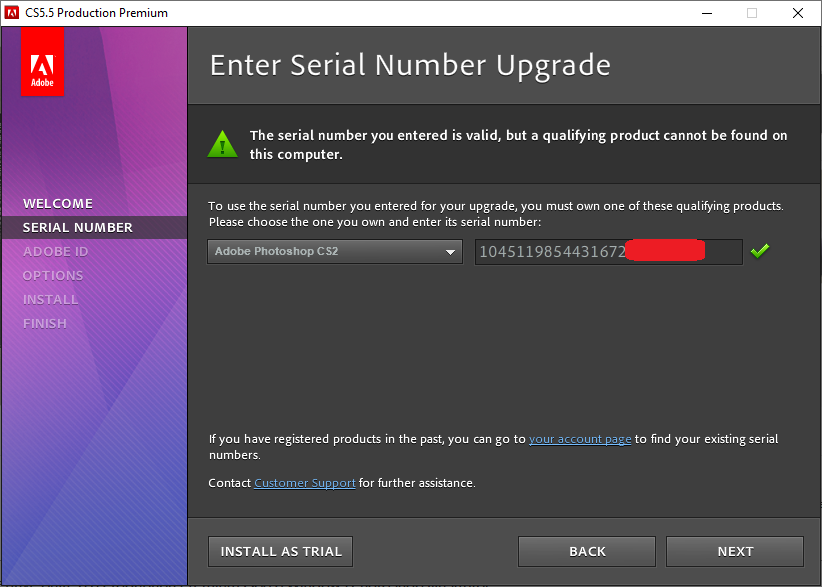The width and height of the screenshot is (822, 587).
Task: Click the green warning triangle icon
Action: pyautogui.click(x=222, y=143)
